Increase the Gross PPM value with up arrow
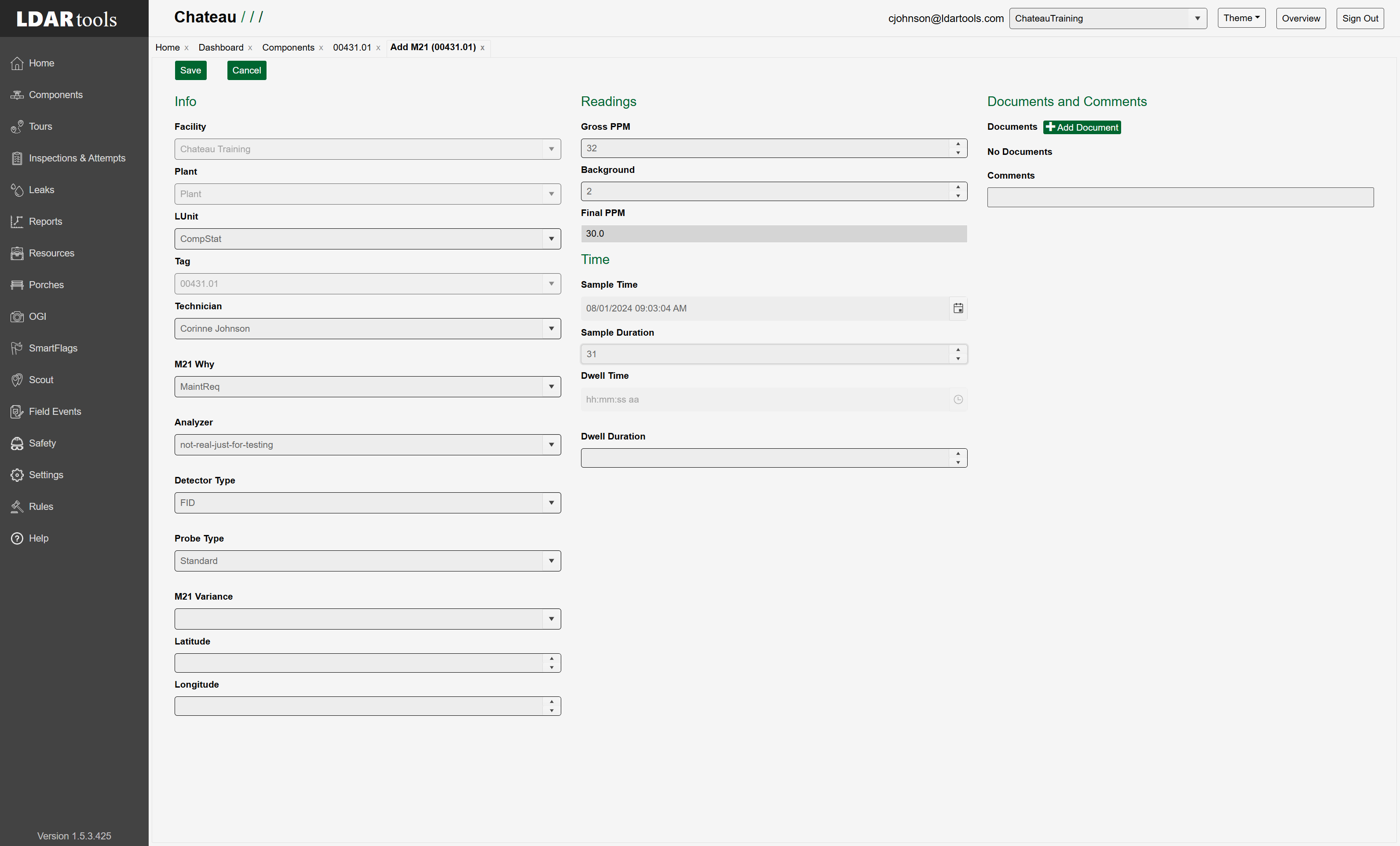 [958, 144]
